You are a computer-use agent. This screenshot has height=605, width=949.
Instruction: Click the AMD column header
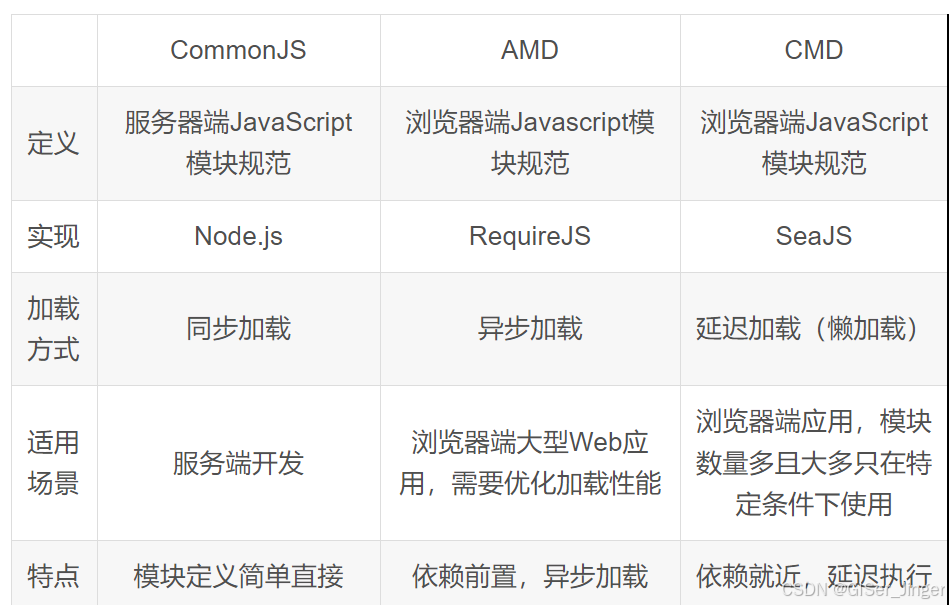[530, 50]
